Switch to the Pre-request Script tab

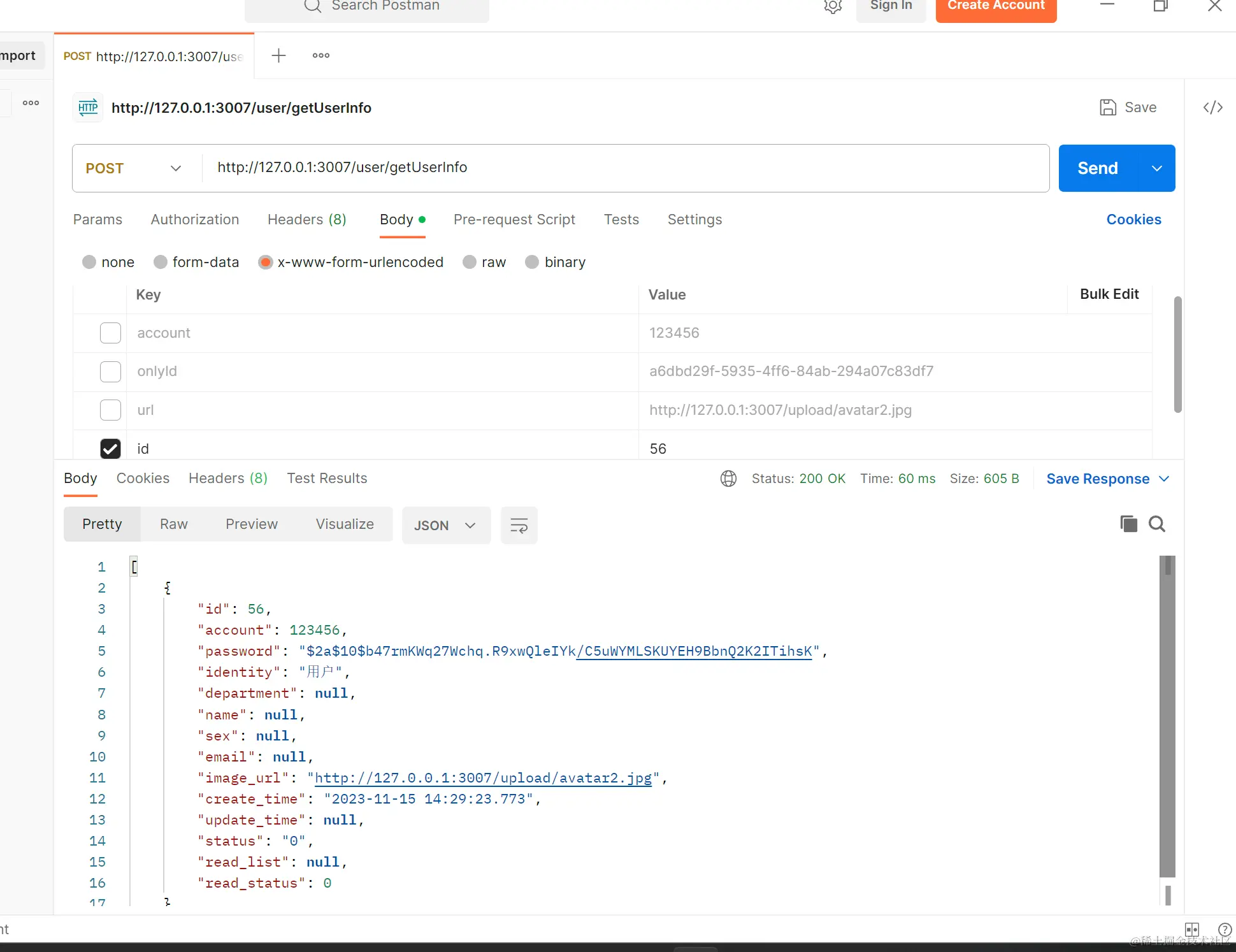click(514, 219)
